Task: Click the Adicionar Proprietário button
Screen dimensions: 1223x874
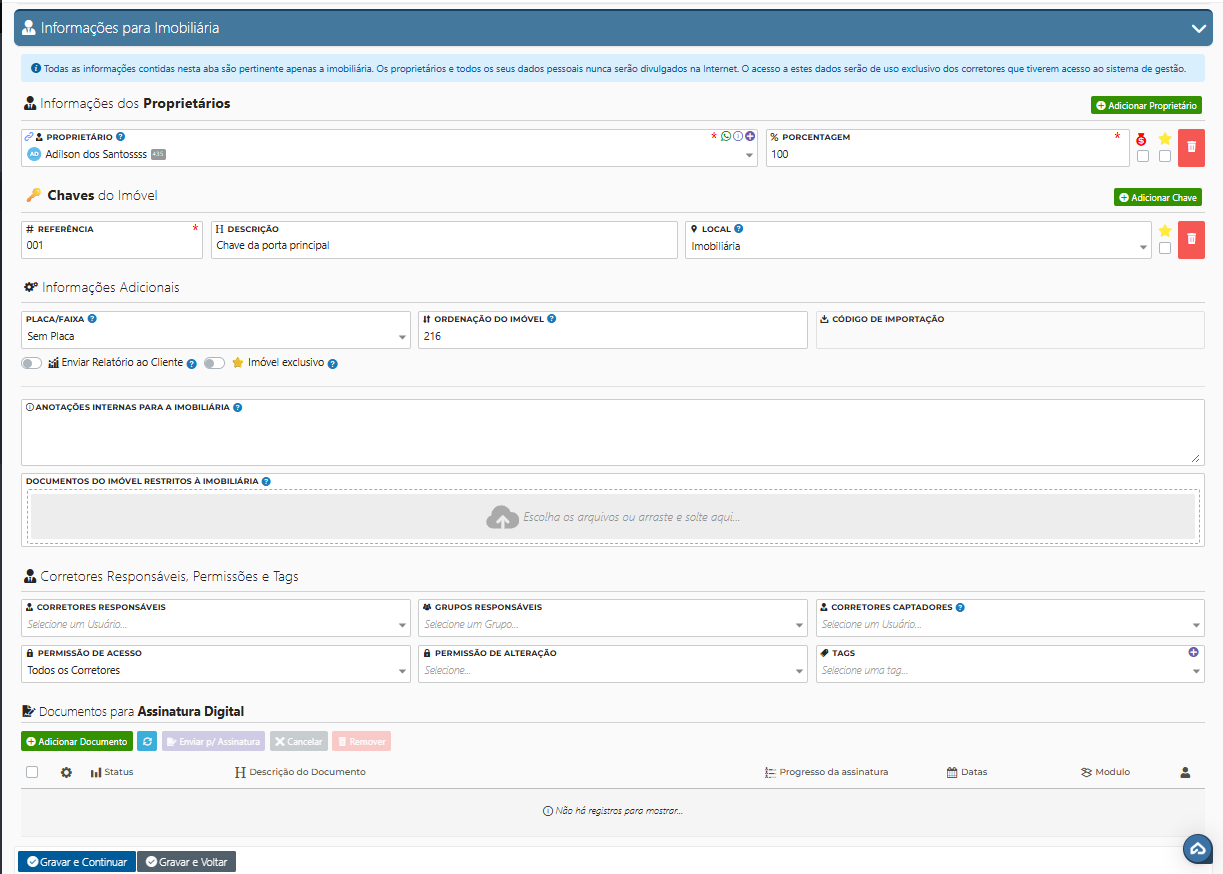Action: (1146, 105)
